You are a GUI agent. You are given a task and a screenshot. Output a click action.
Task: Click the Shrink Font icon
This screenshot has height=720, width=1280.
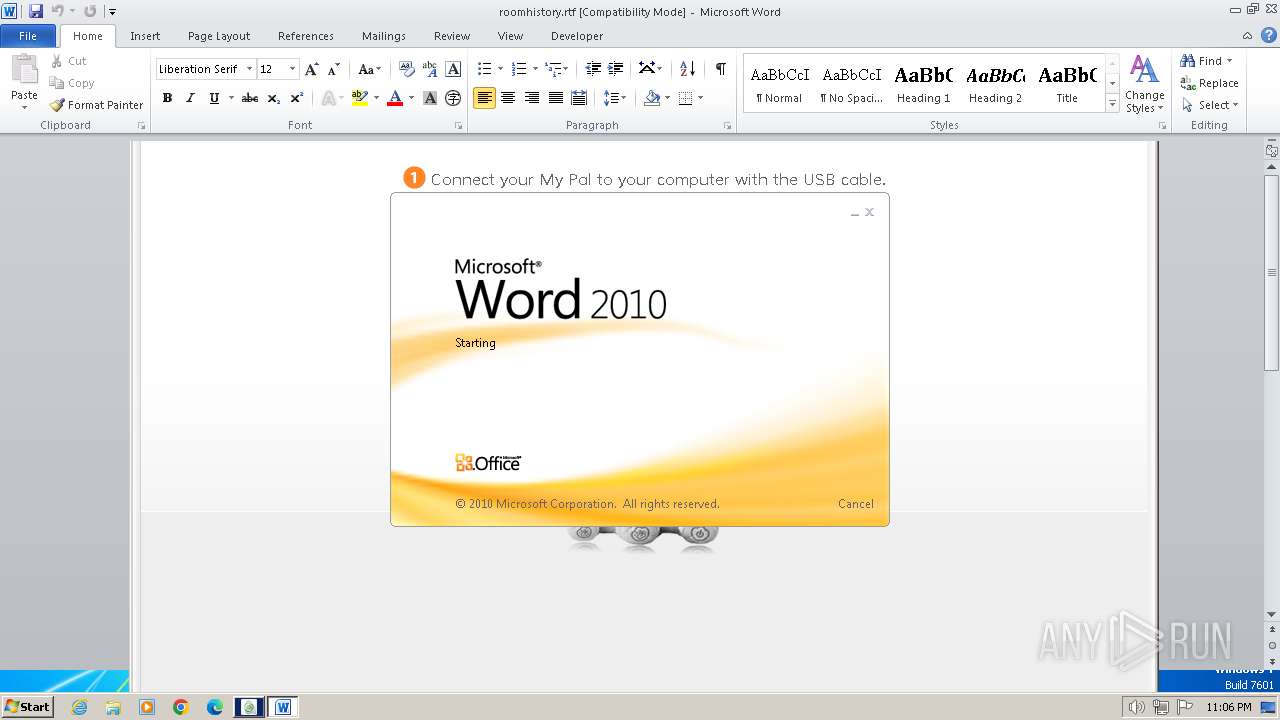pos(334,69)
